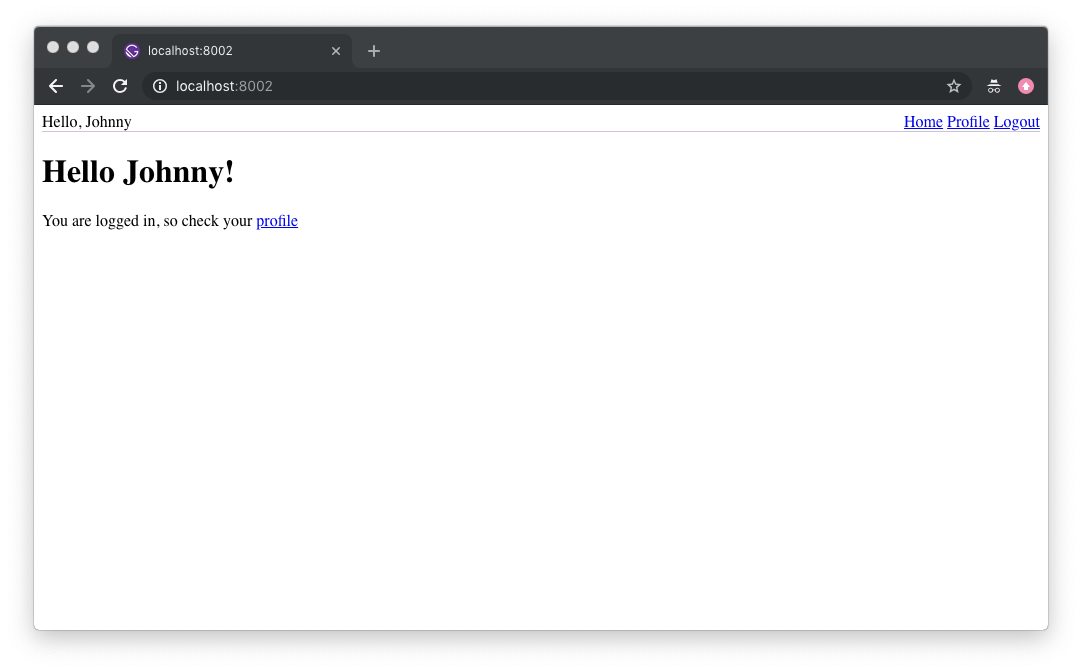Open the incognito indicator icon
The width and height of the screenshot is (1082, 672).
(x=994, y=86)
